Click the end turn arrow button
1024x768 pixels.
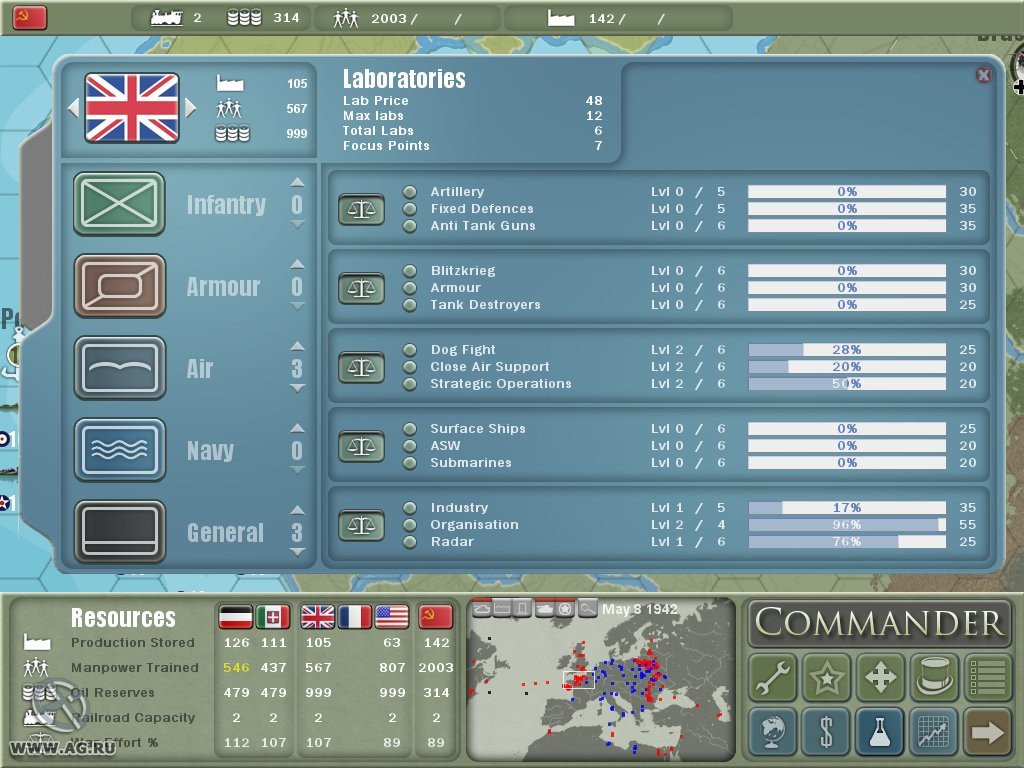[x=987, y=731]
